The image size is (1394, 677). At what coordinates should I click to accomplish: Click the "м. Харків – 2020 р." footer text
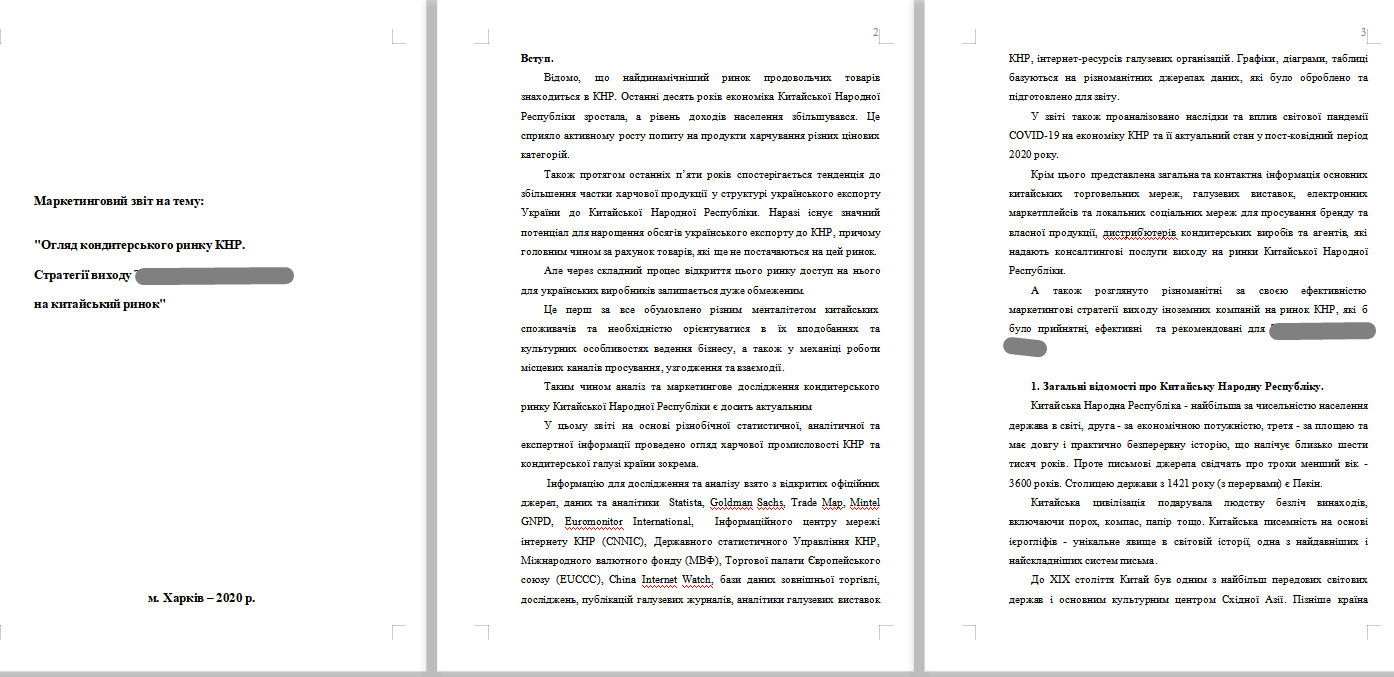coord(201,599)
